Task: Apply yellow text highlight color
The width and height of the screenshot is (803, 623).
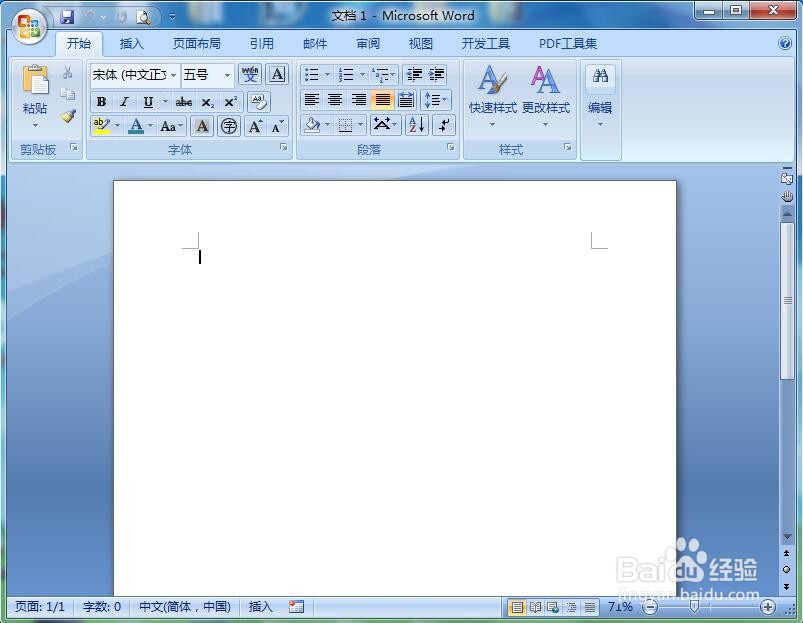Action: 101,125
